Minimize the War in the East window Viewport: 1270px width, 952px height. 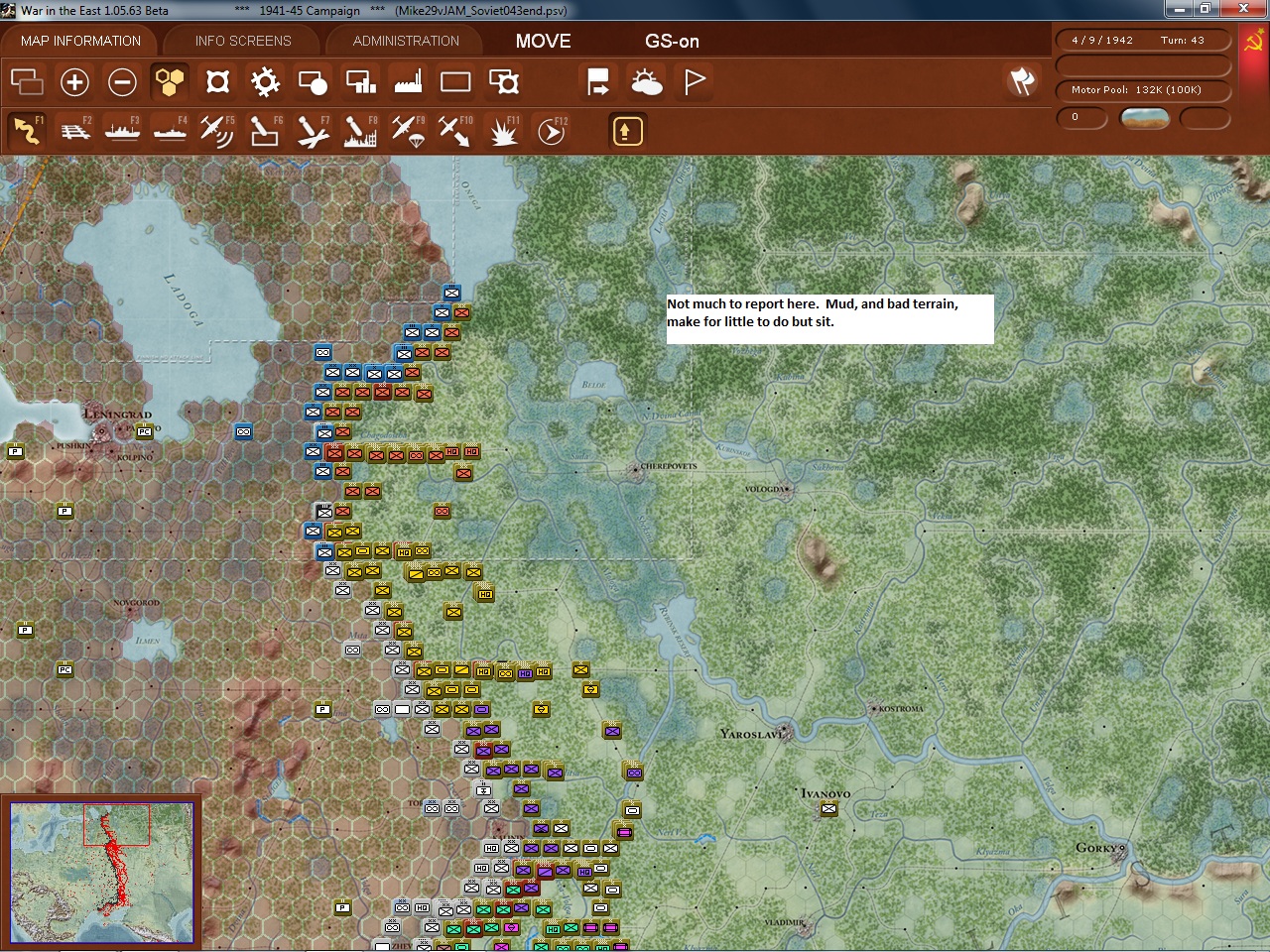coord(1178,9)
